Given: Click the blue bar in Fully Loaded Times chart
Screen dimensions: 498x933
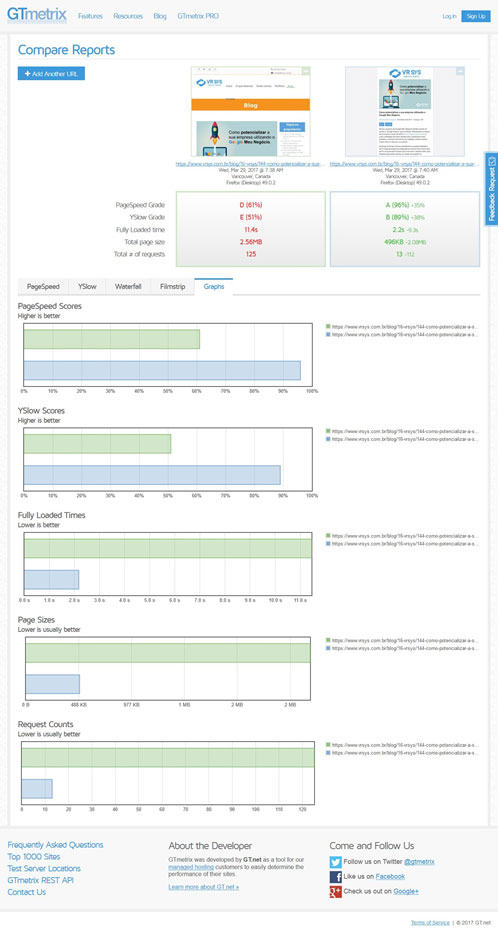Looking at the screenshot, I should tap(51, 580).
